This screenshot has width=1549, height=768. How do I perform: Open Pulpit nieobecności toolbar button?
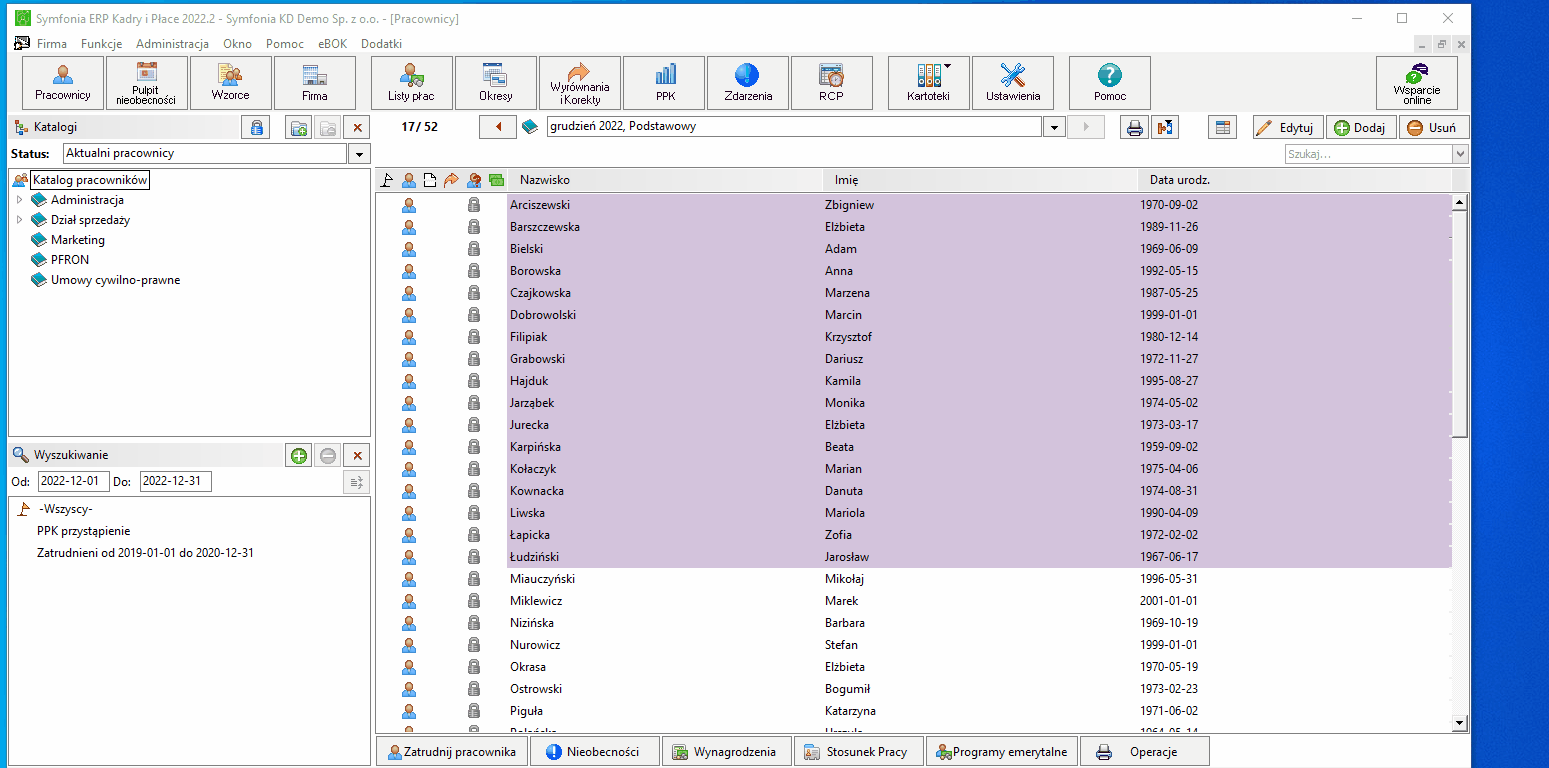coord(147,83)
